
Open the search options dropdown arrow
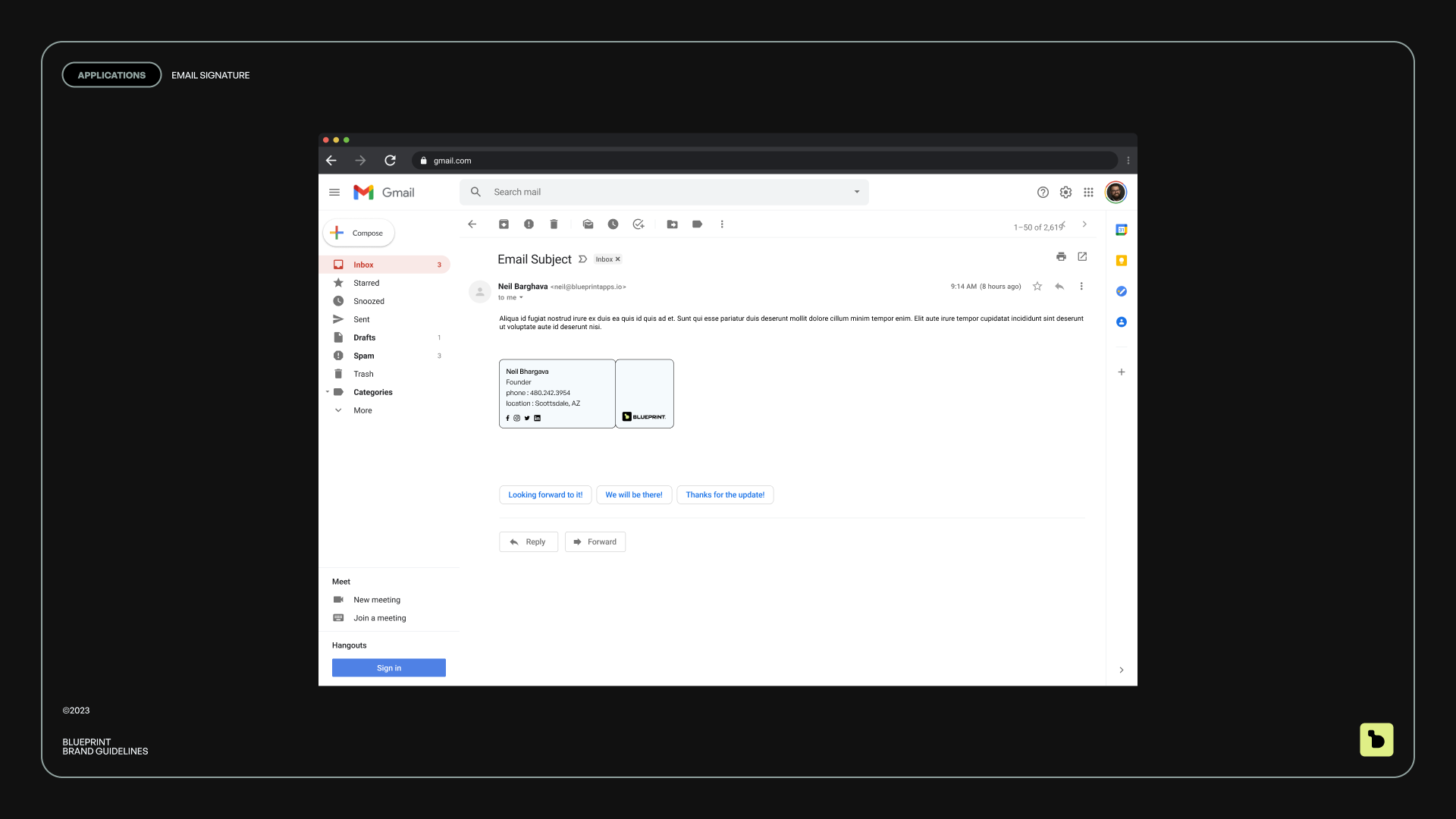[857, 192]
